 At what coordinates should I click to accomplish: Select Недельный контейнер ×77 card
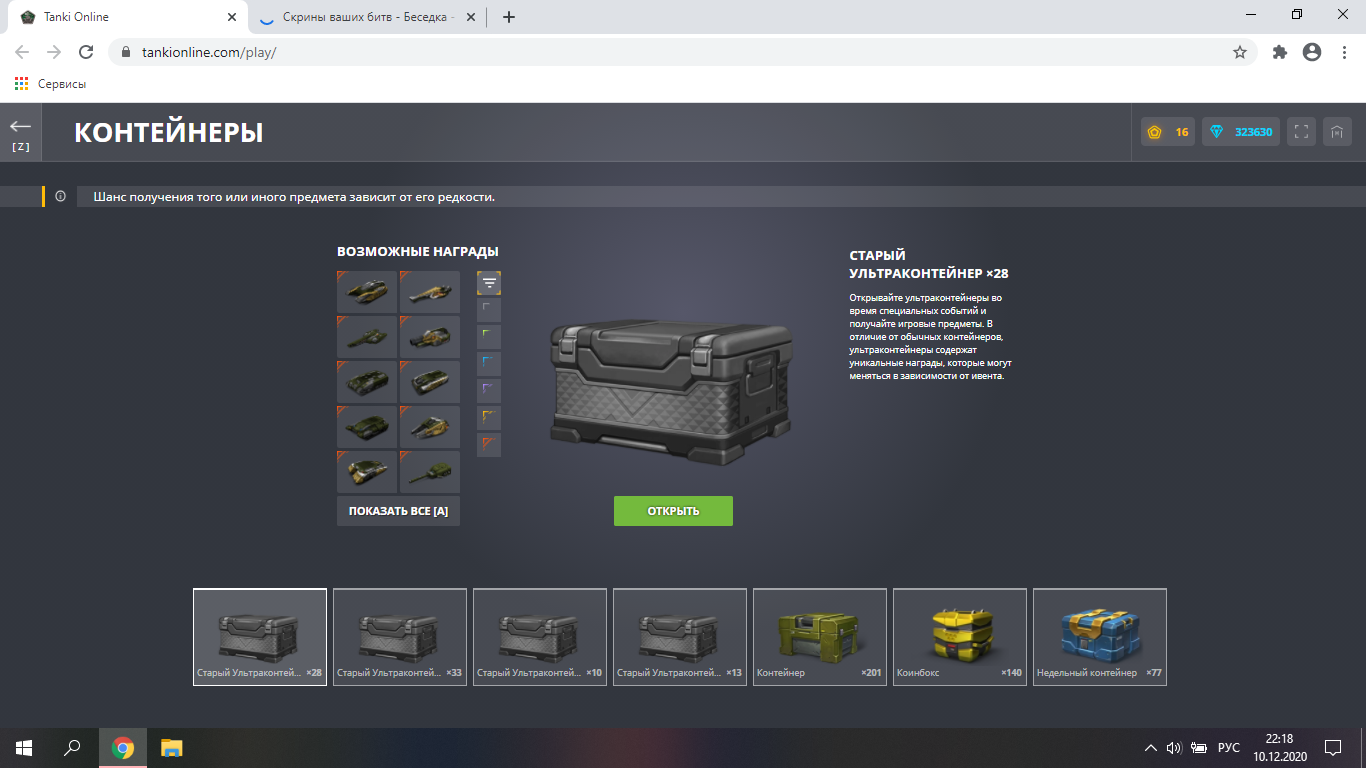click(x=1100, y=637)
